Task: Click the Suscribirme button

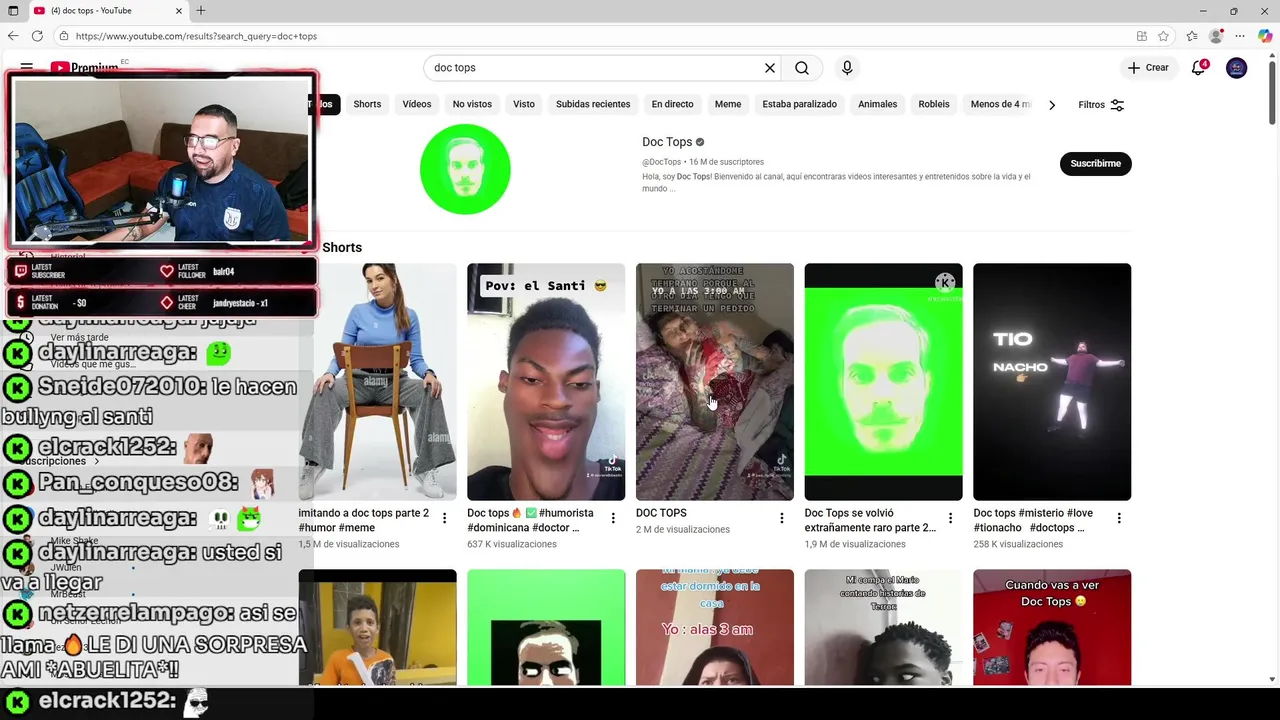Action: pos(1095,163)
